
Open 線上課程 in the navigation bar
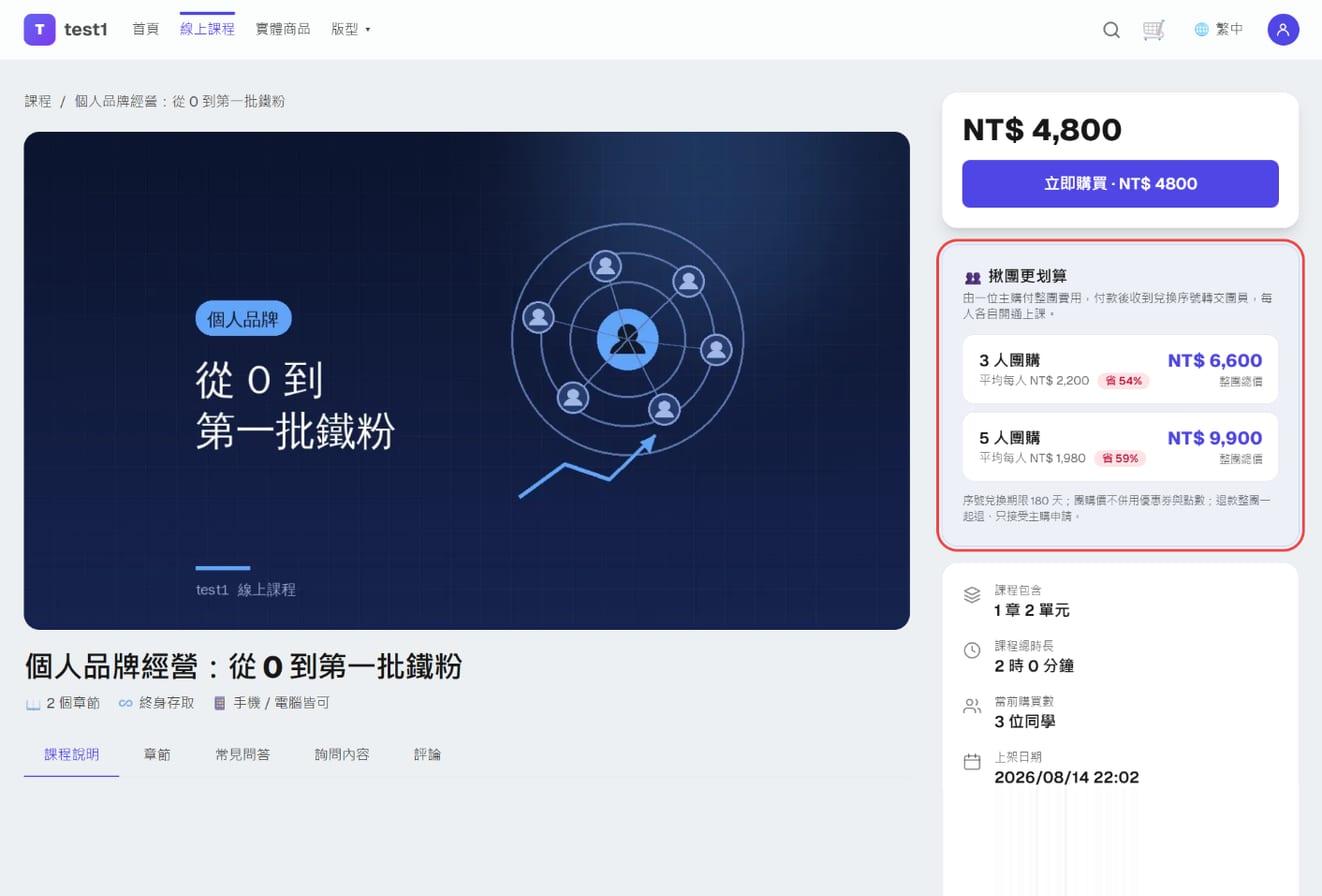click(x=207, y=30)
